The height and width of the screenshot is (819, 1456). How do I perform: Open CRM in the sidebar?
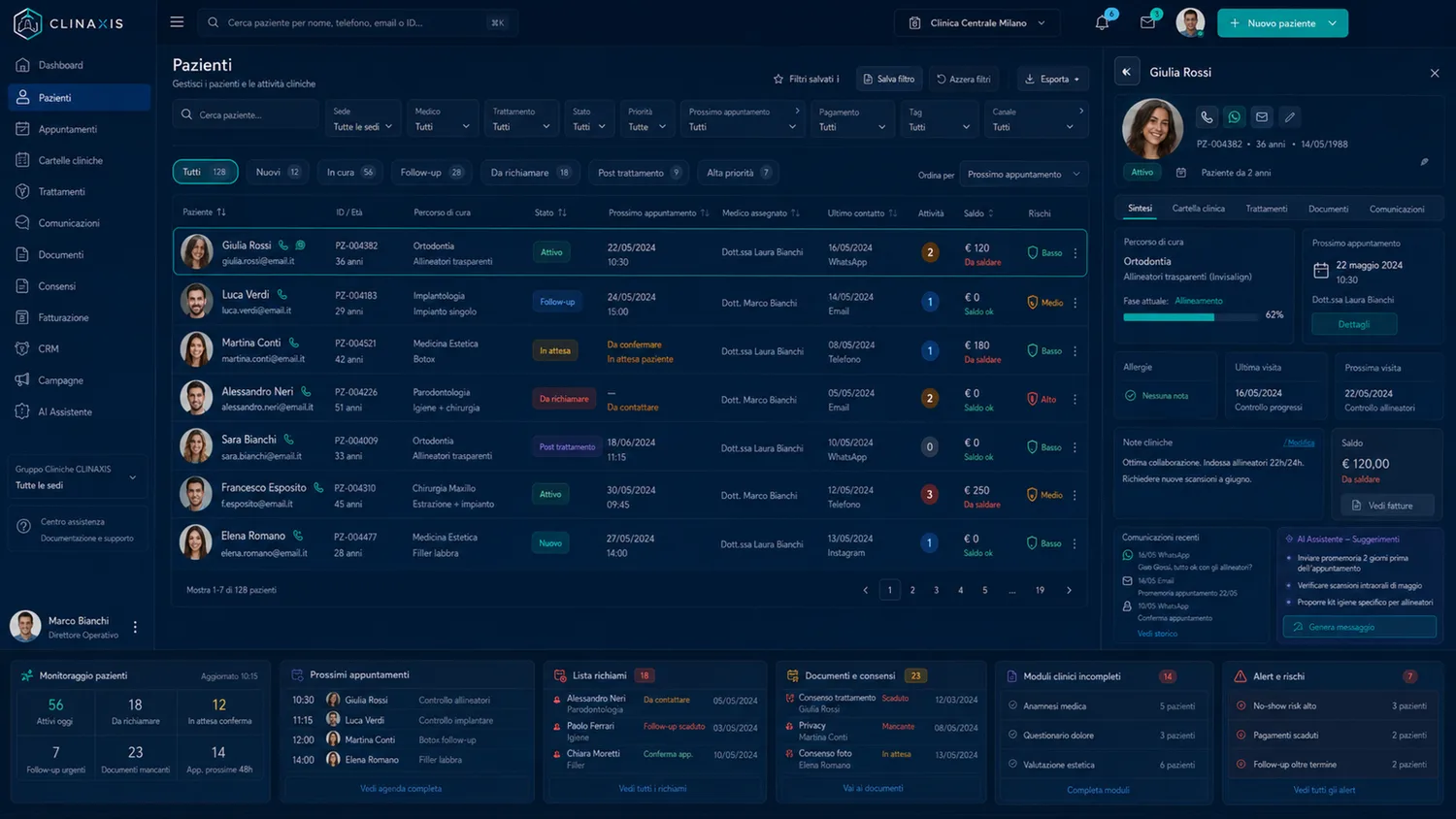[79, 348]
